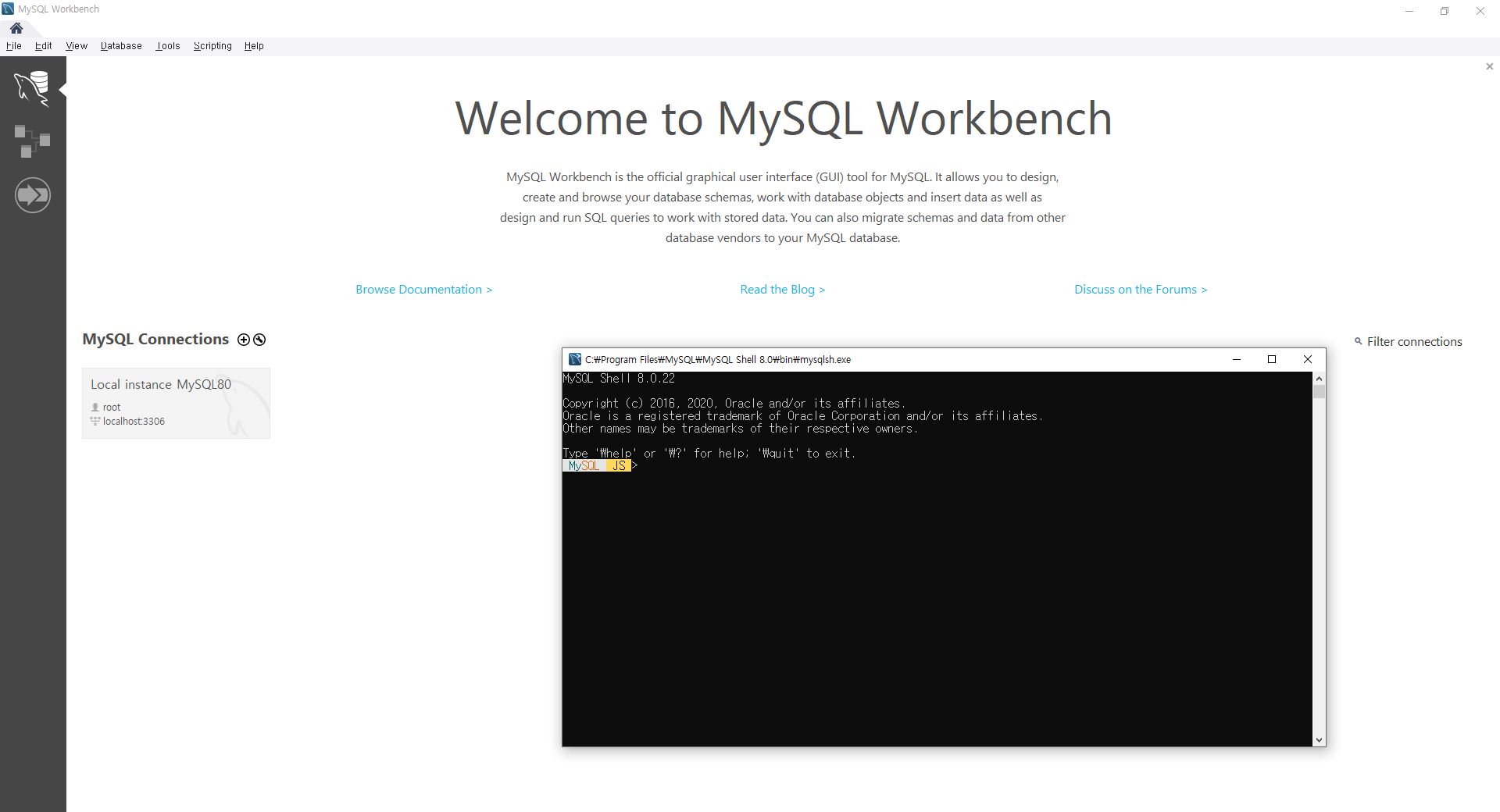Click 'localhost:3306' in the connection tile
The height and width of the screenshot is (812, 1500).
pyautogui.click(x=134, y=422)
